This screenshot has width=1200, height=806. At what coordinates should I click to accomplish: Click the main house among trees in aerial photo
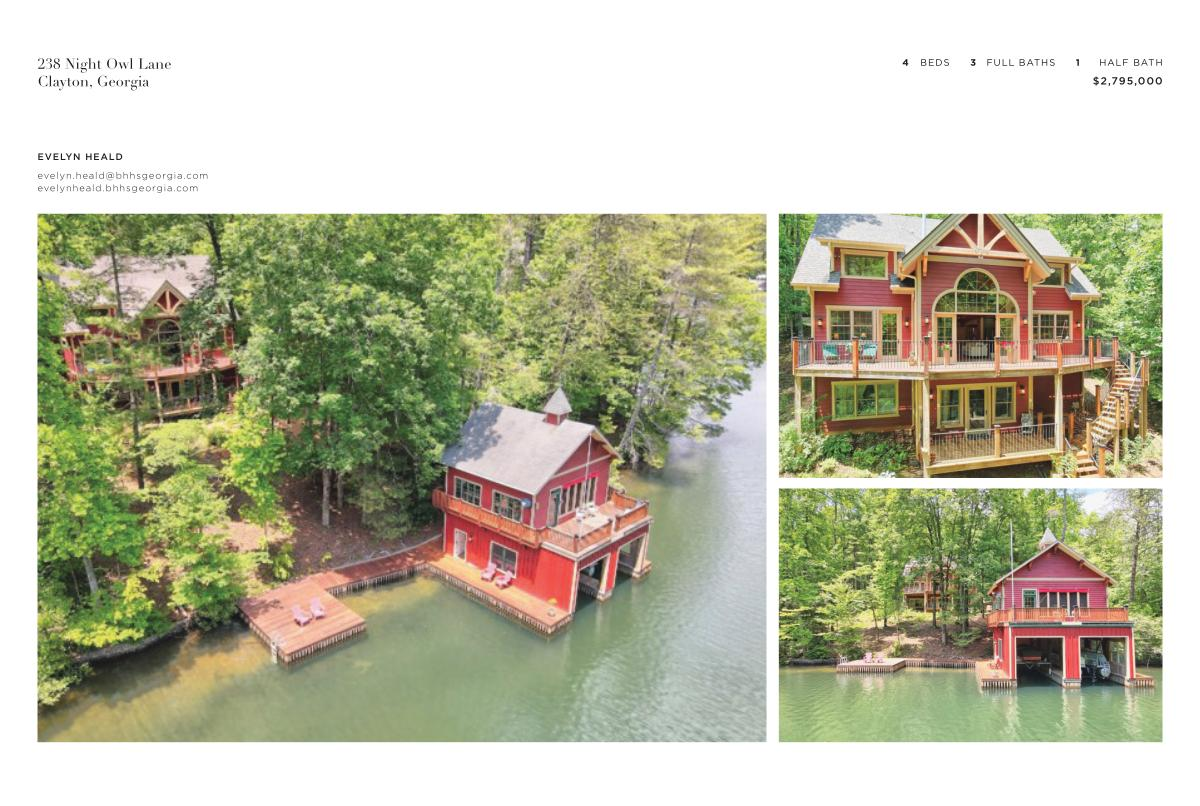click(150, 335)
